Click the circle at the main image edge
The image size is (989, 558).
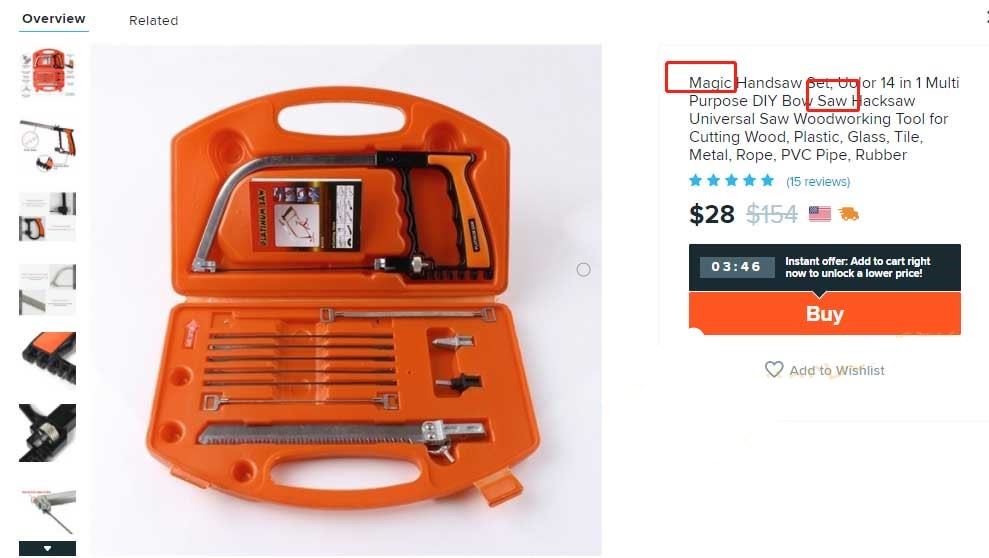pyautogui.click(x=583, y=270)
